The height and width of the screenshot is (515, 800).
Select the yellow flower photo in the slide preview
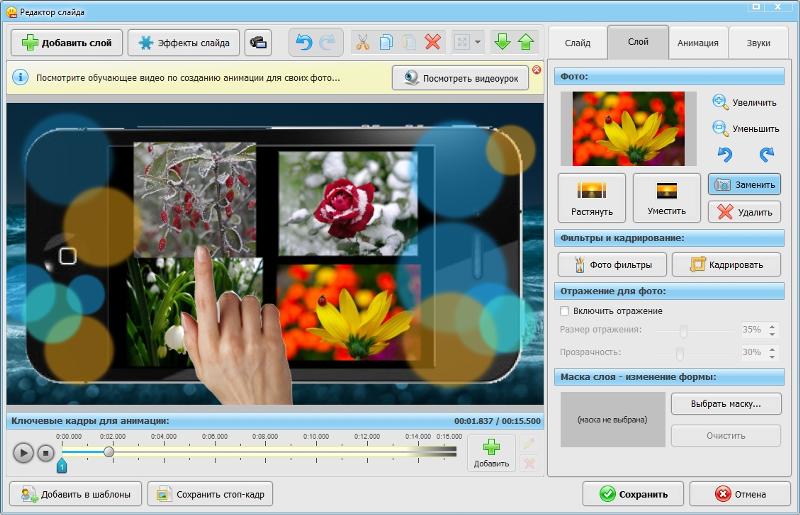[349, 312]
